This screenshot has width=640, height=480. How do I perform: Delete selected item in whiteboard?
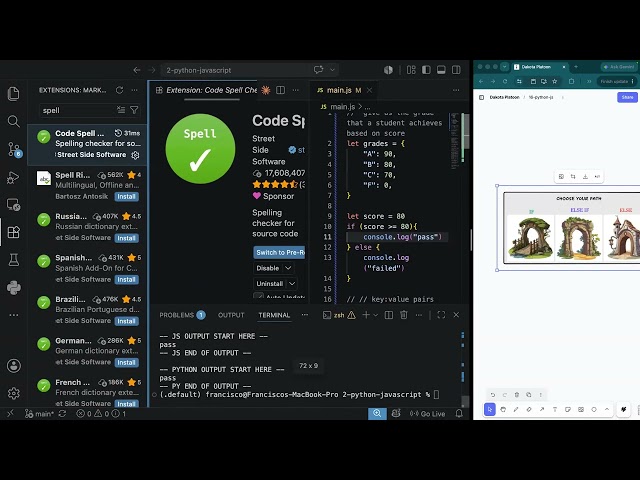516,395
